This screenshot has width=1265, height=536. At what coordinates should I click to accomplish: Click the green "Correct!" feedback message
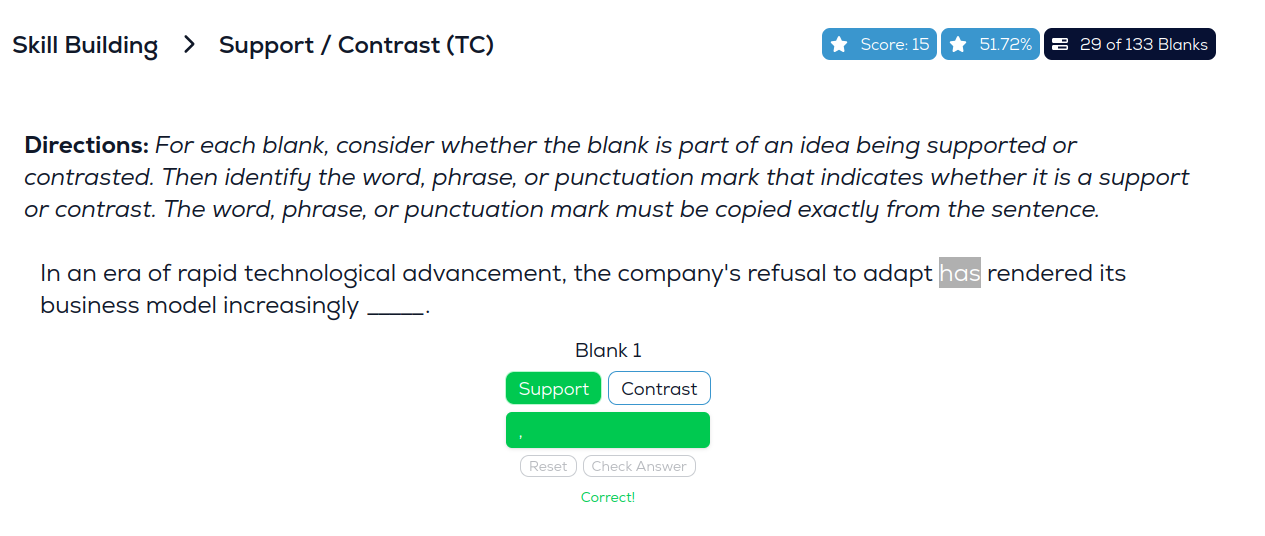pyautogui.click(x=608, y=497)
